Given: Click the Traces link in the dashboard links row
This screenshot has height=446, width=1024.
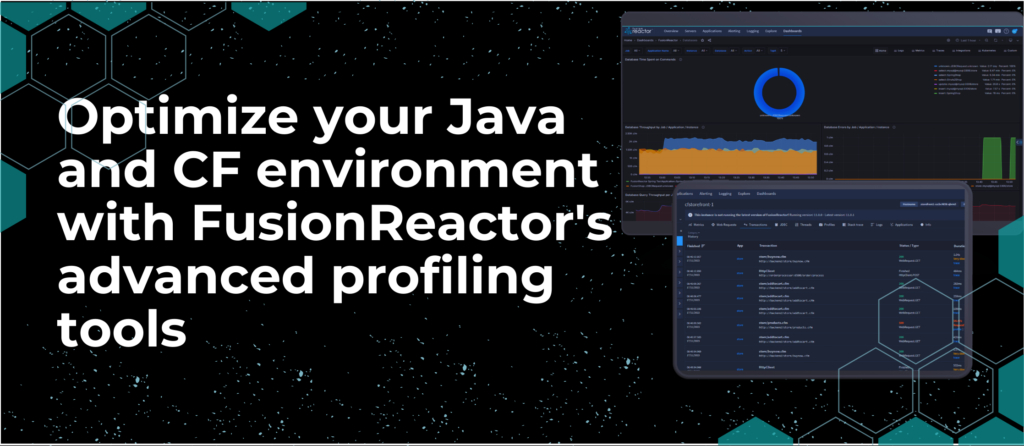Looking at the screenshot, I should pos(938,50).
